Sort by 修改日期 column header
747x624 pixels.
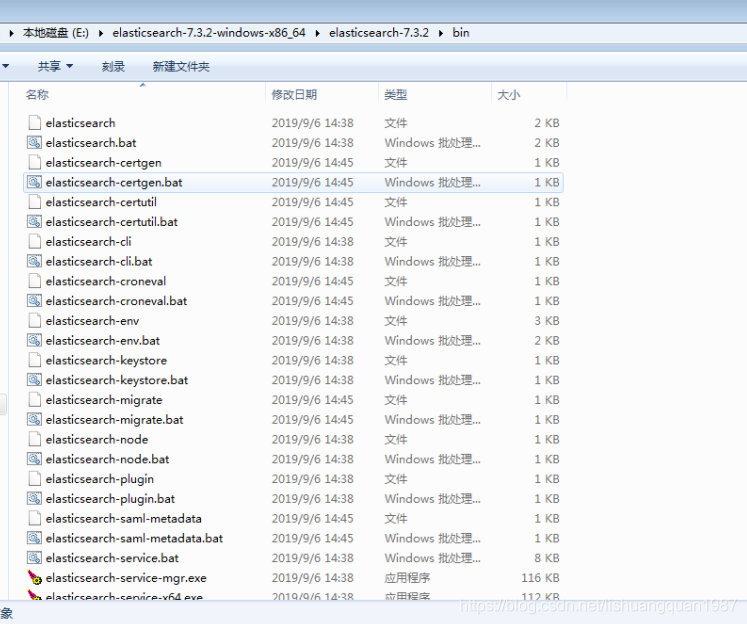coord(294,94)
